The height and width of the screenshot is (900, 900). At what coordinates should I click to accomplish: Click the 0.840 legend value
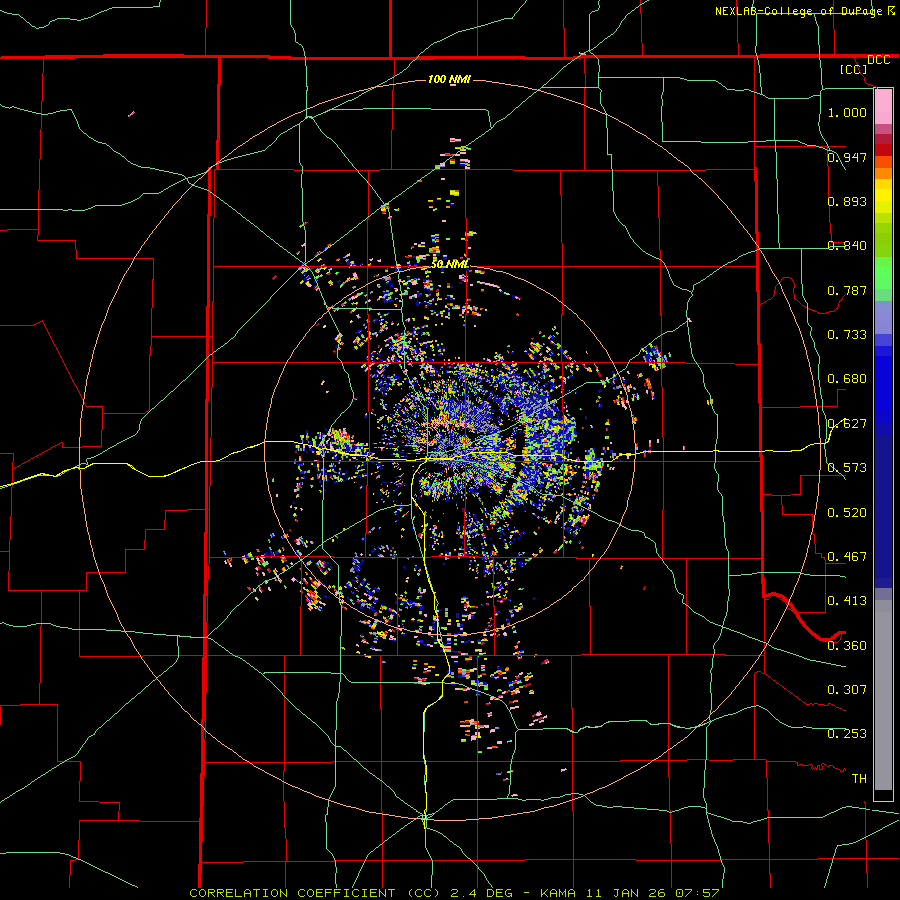tap(847, 246)
